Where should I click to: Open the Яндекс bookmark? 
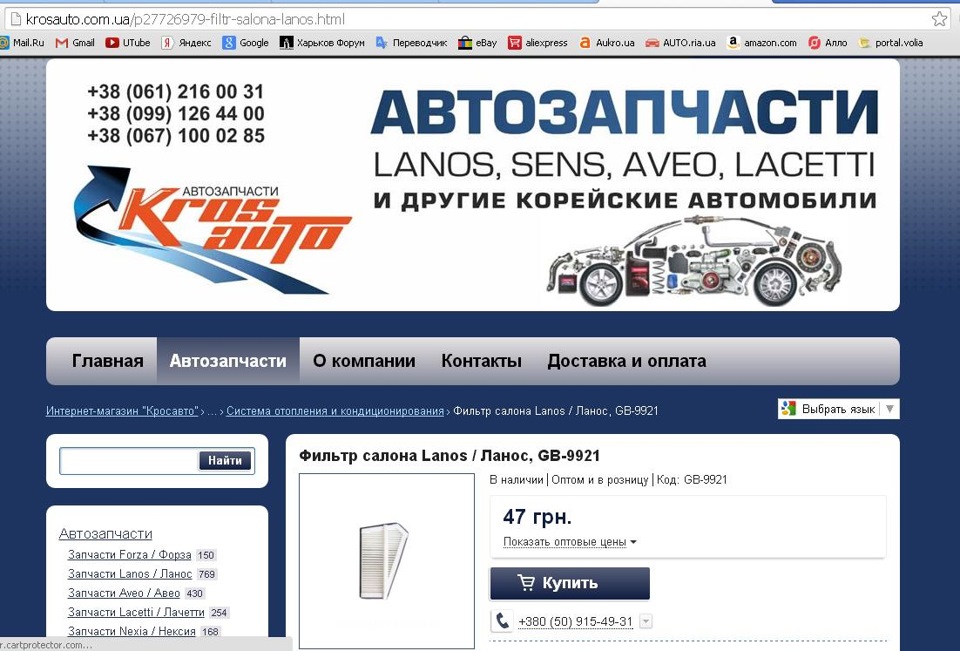(x=187, y=43)
